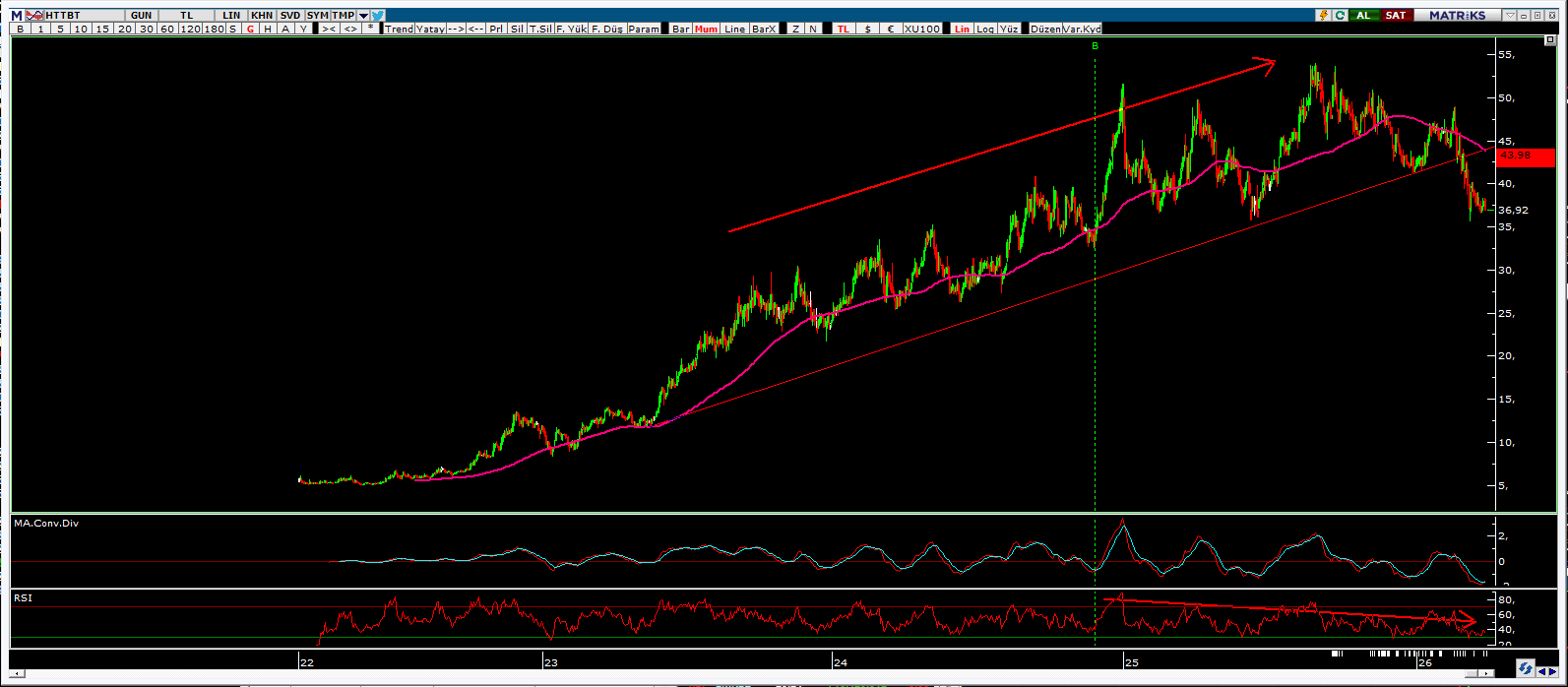
Task: Open the SYM menu item
Action: pyautogui.click(x=318, y=16)
